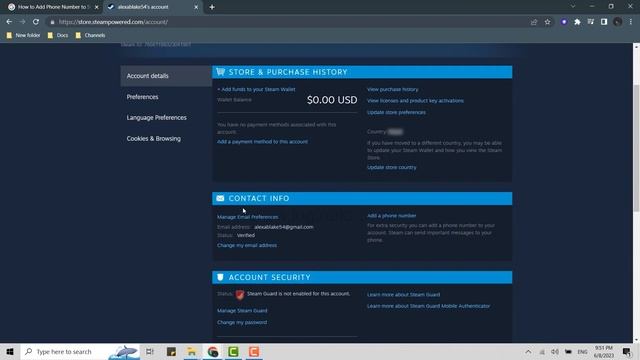Open the share page icon in address bar
Image resolution: width=640 pixels, height=360 pixels.
pyautogui.click(x=534, y=22)
